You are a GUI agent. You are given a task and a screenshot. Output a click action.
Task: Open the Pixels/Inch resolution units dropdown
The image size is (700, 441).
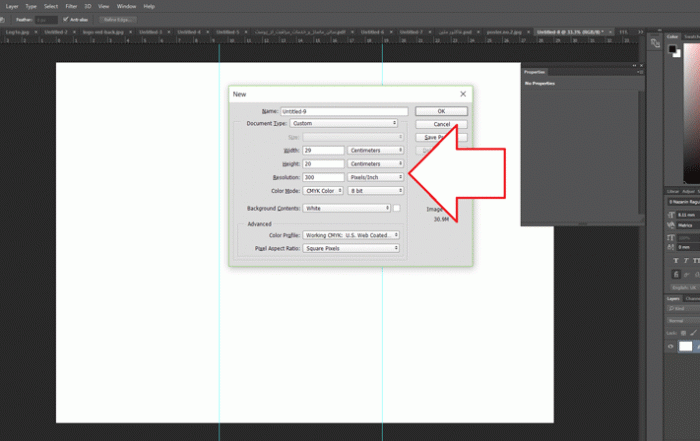pos(375,177)
